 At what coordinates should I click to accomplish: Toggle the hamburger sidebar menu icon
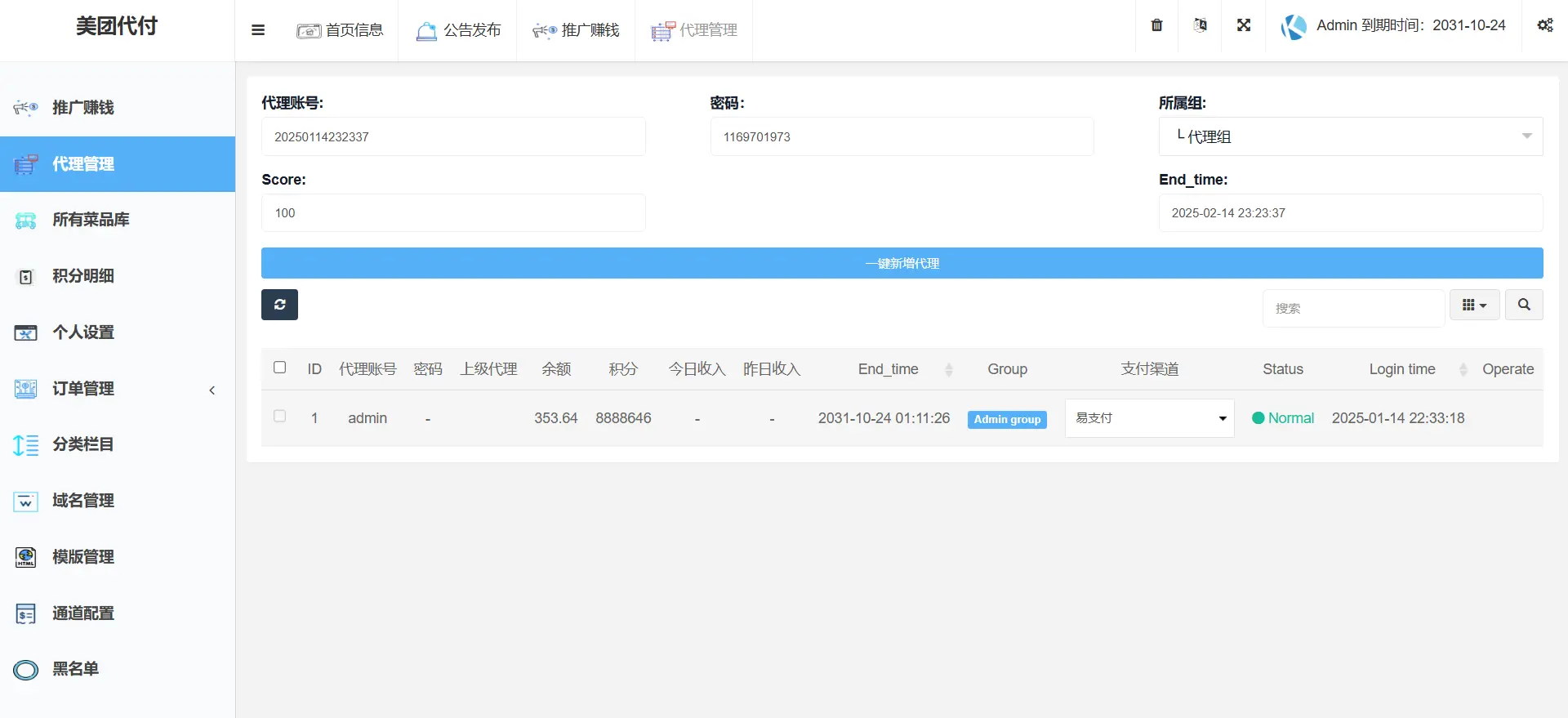258,30
